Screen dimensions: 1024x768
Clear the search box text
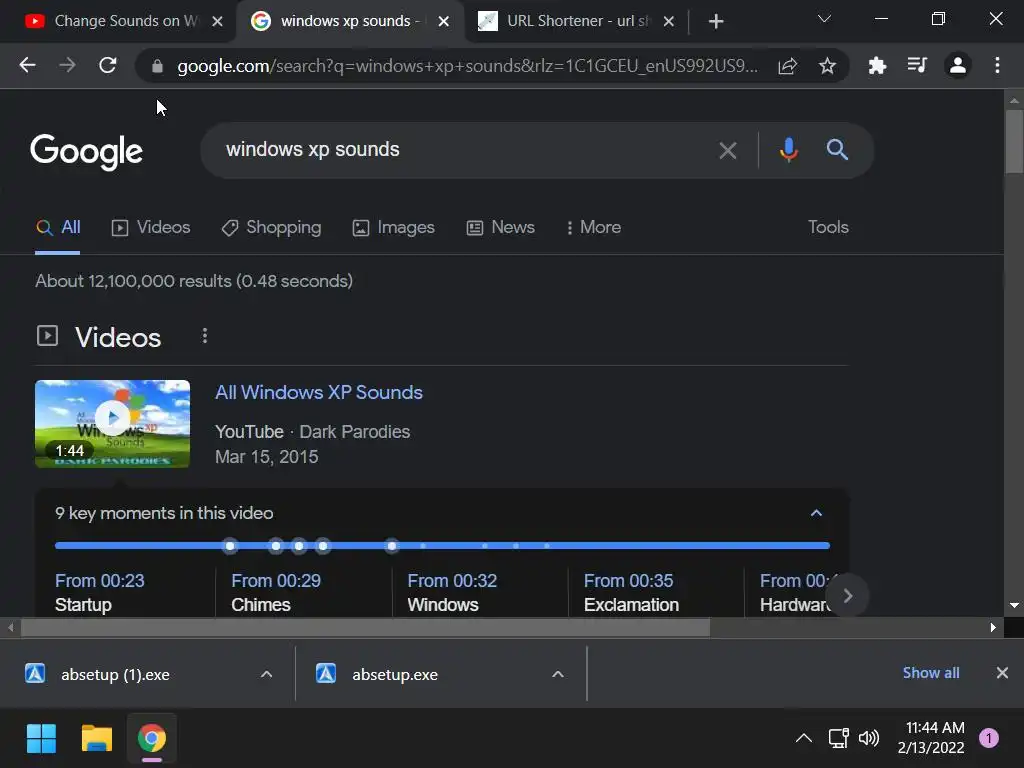tap(728, 150)
